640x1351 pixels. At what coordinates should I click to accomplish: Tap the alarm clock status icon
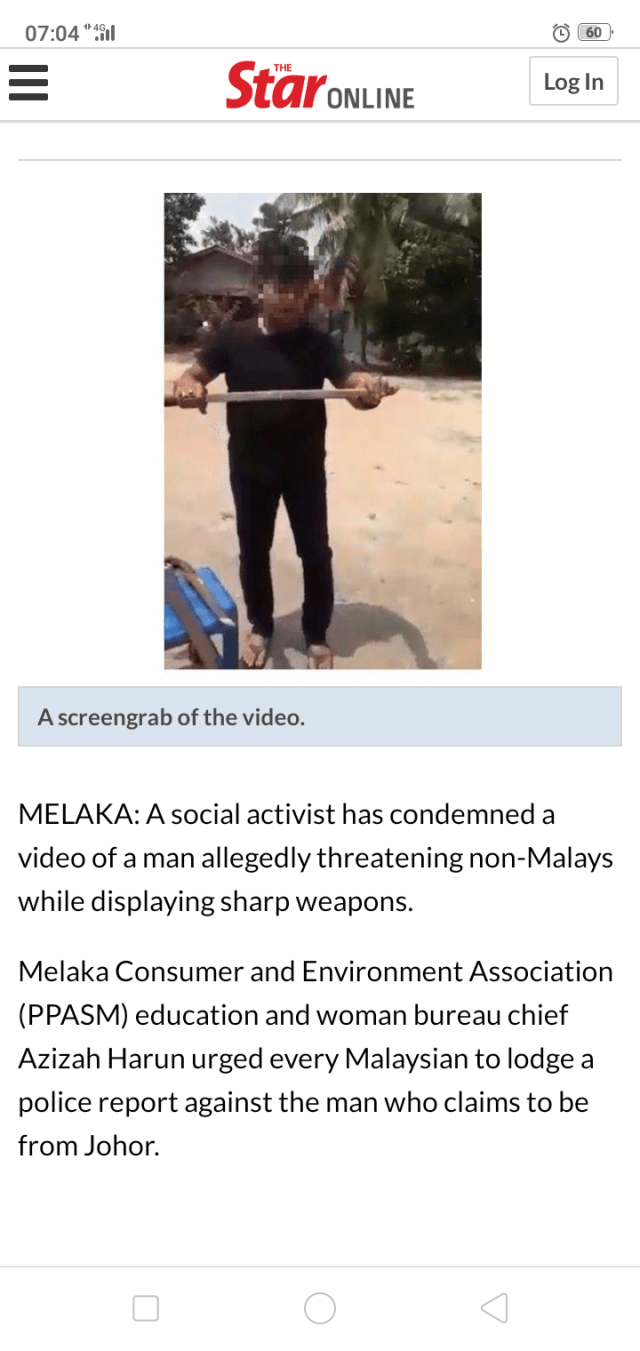[561, 33]
